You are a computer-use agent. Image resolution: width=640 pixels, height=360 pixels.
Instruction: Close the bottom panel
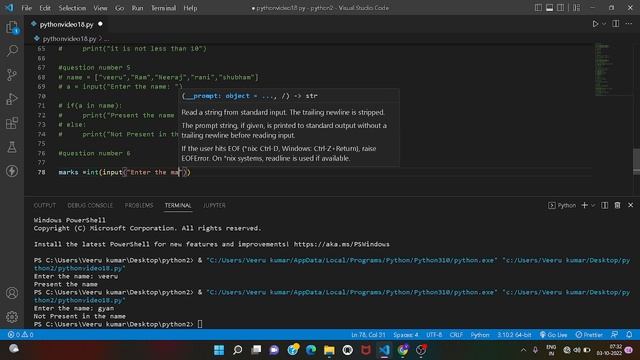(630, 205)
